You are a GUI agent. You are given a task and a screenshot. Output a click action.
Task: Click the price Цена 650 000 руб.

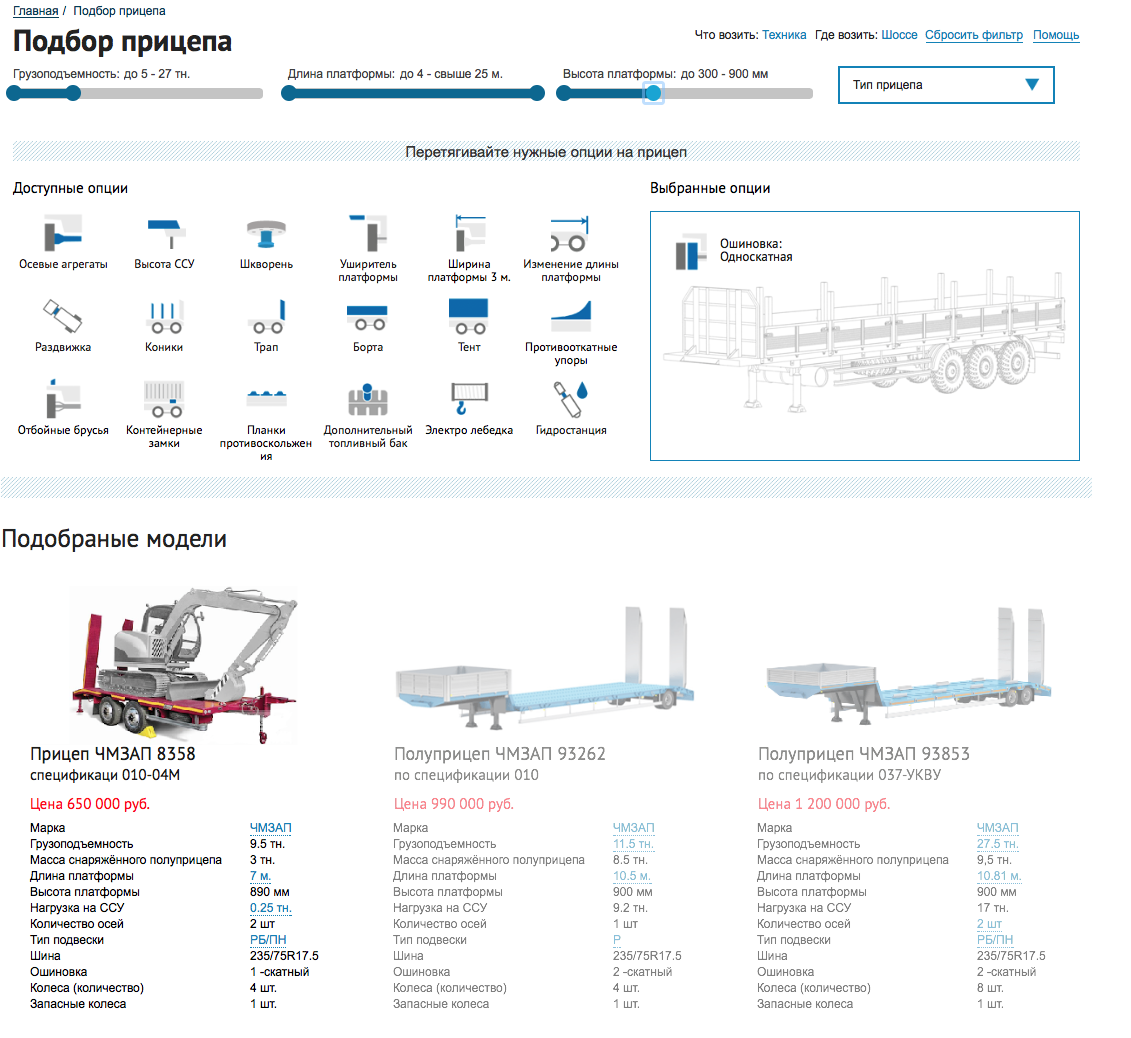[x=90, y=804]
